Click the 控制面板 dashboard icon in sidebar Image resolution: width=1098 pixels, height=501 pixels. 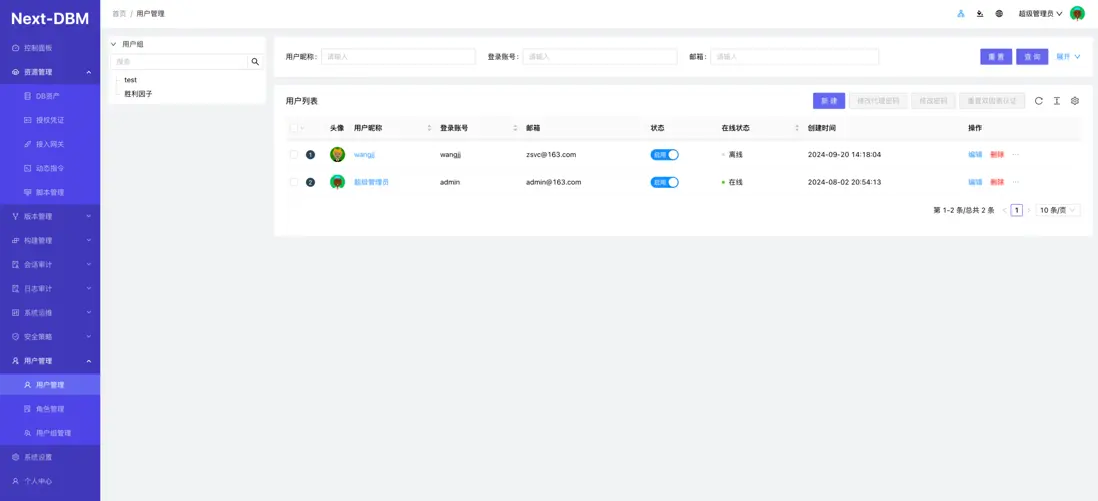coord(15,48)
